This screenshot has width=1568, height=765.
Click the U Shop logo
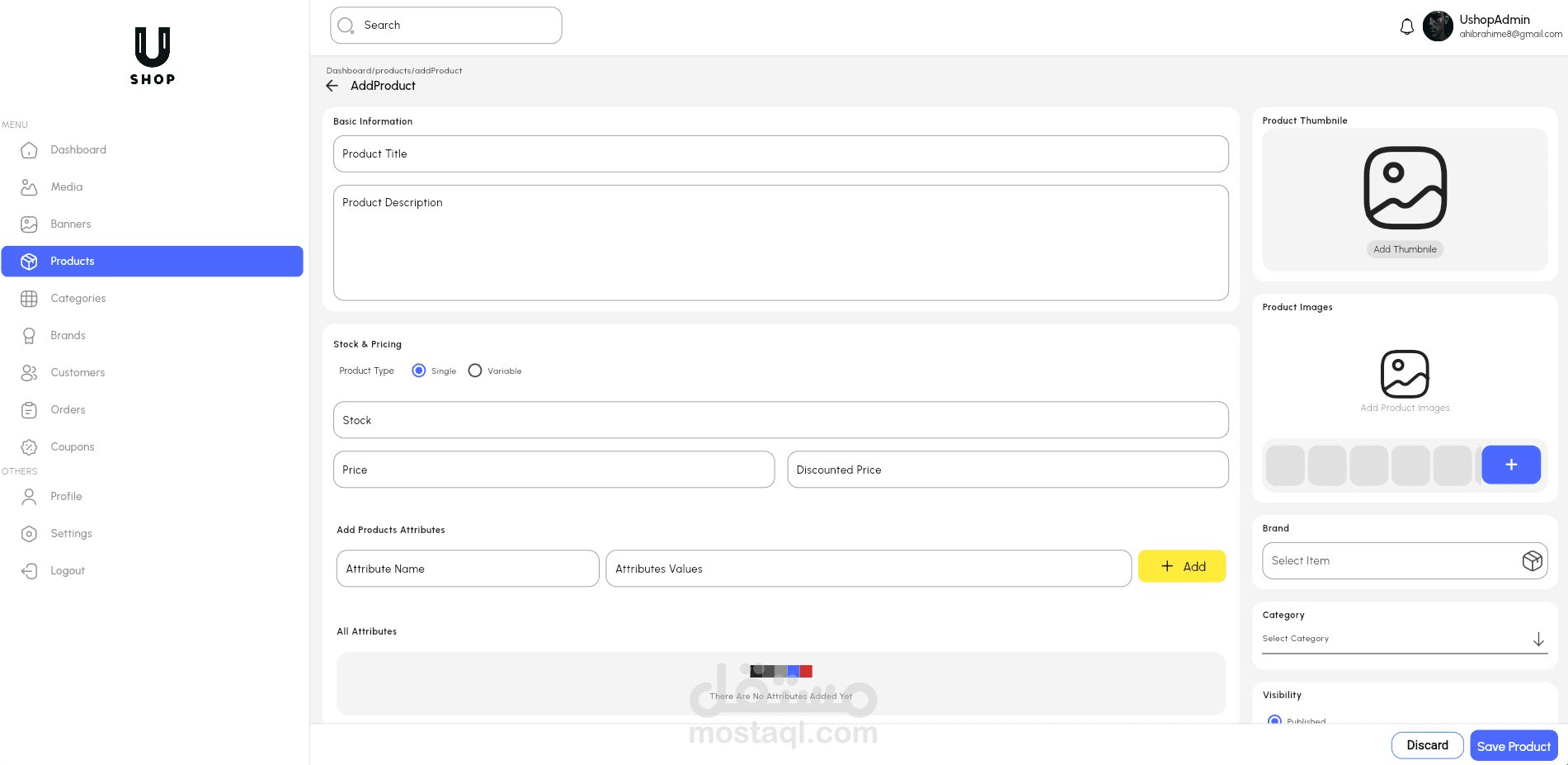pyautogui.click(x=153, y=56)
